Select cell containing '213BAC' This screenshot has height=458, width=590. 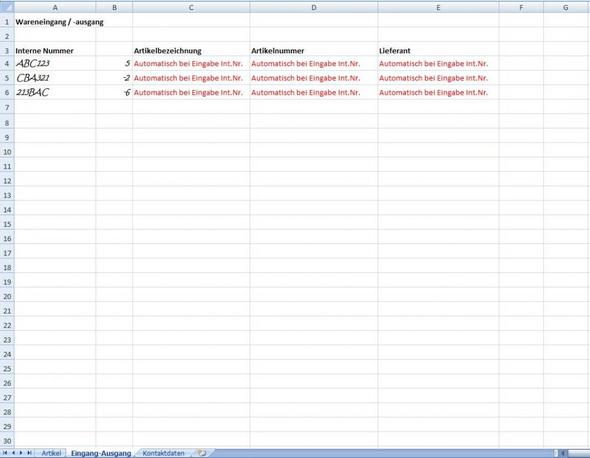point(55,92)
